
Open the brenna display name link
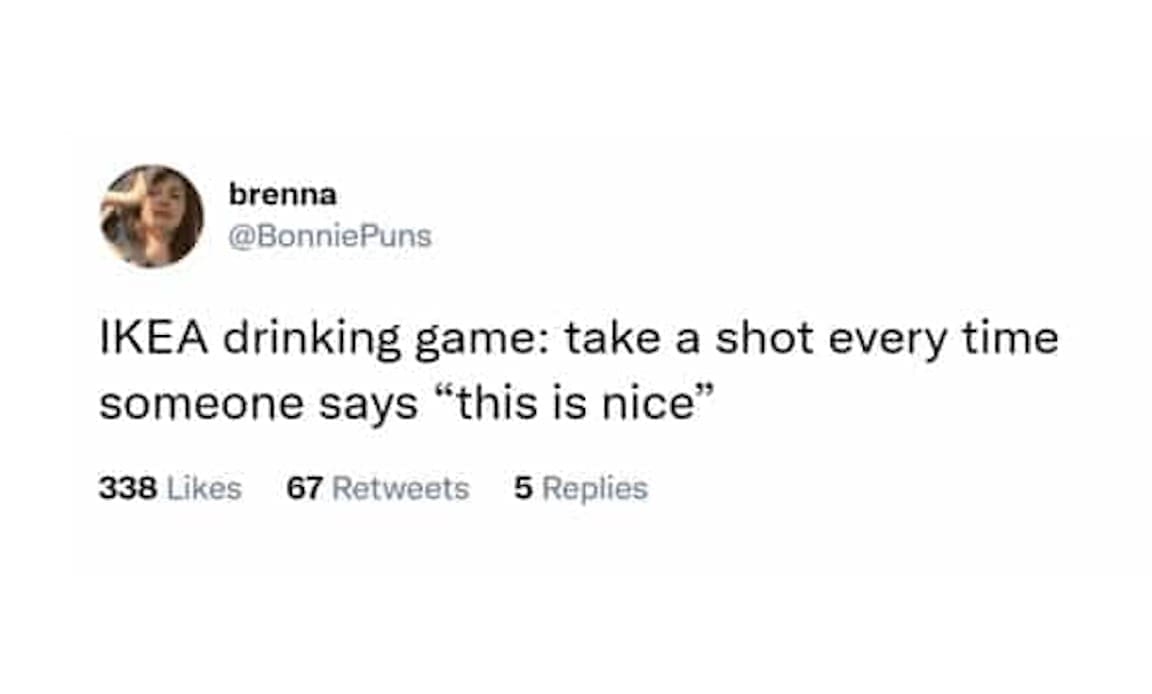point(283,196)
